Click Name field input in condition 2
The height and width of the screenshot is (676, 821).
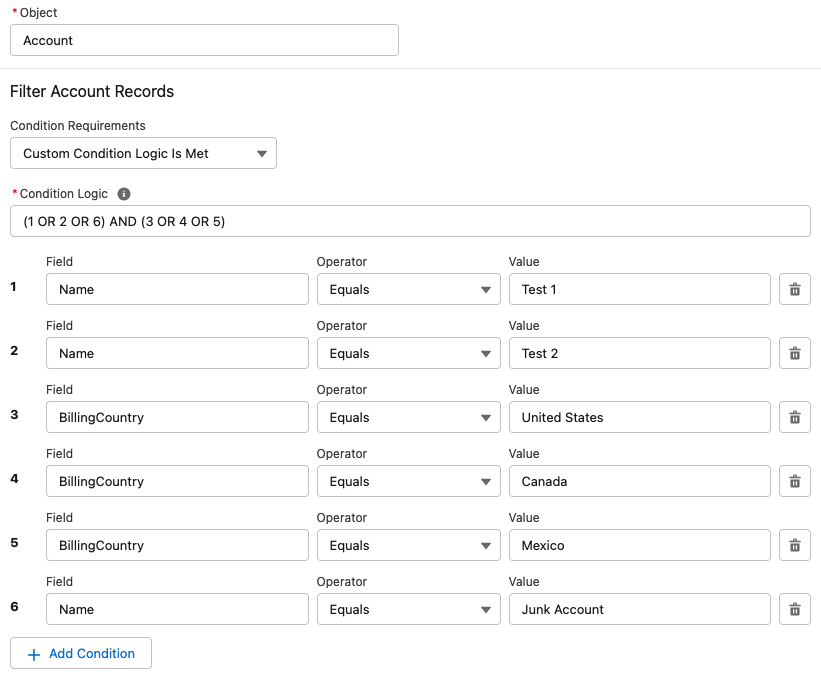click(177, 353)
